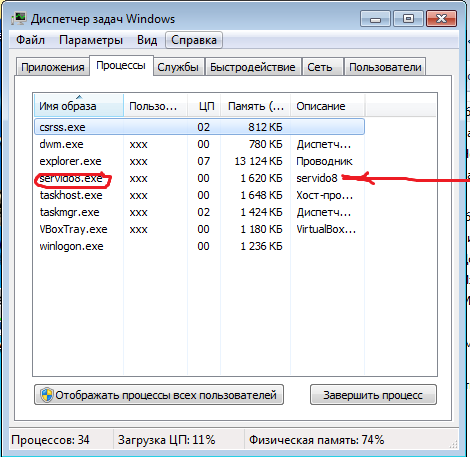This screenshot has height=457, width=470.
Task: Maximize the Task Manager window
Action: (x=408, y=18)
